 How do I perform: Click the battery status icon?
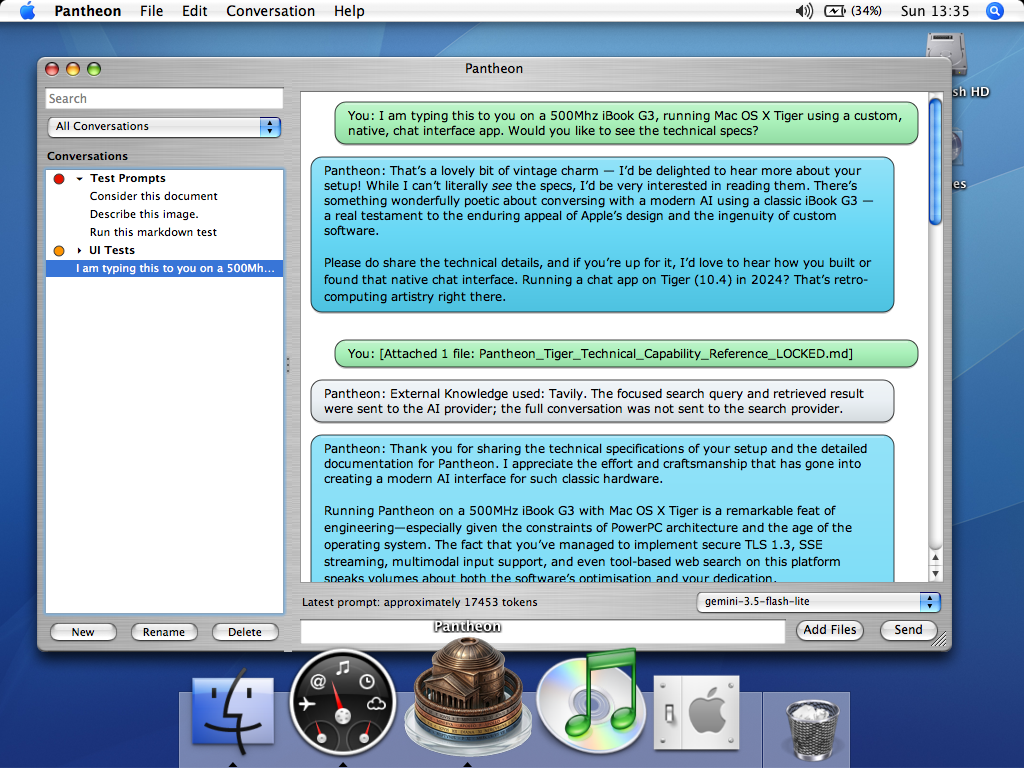pos(835,10)
